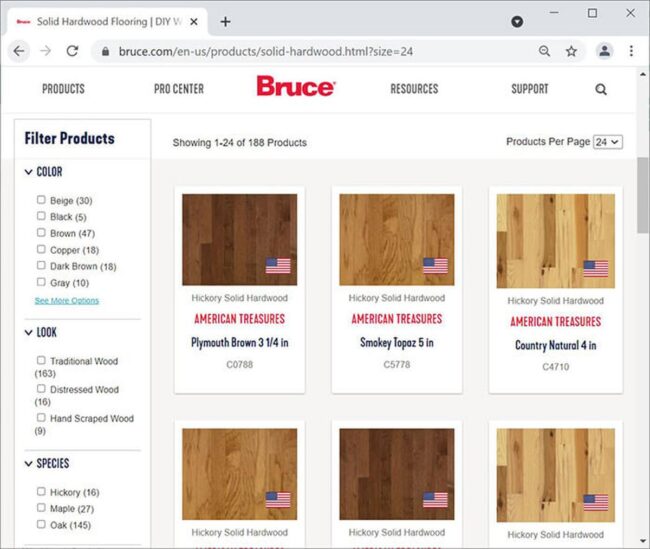Click the scrollbar down arrow
Screen dimensions: 650x549
coord(643,541)
